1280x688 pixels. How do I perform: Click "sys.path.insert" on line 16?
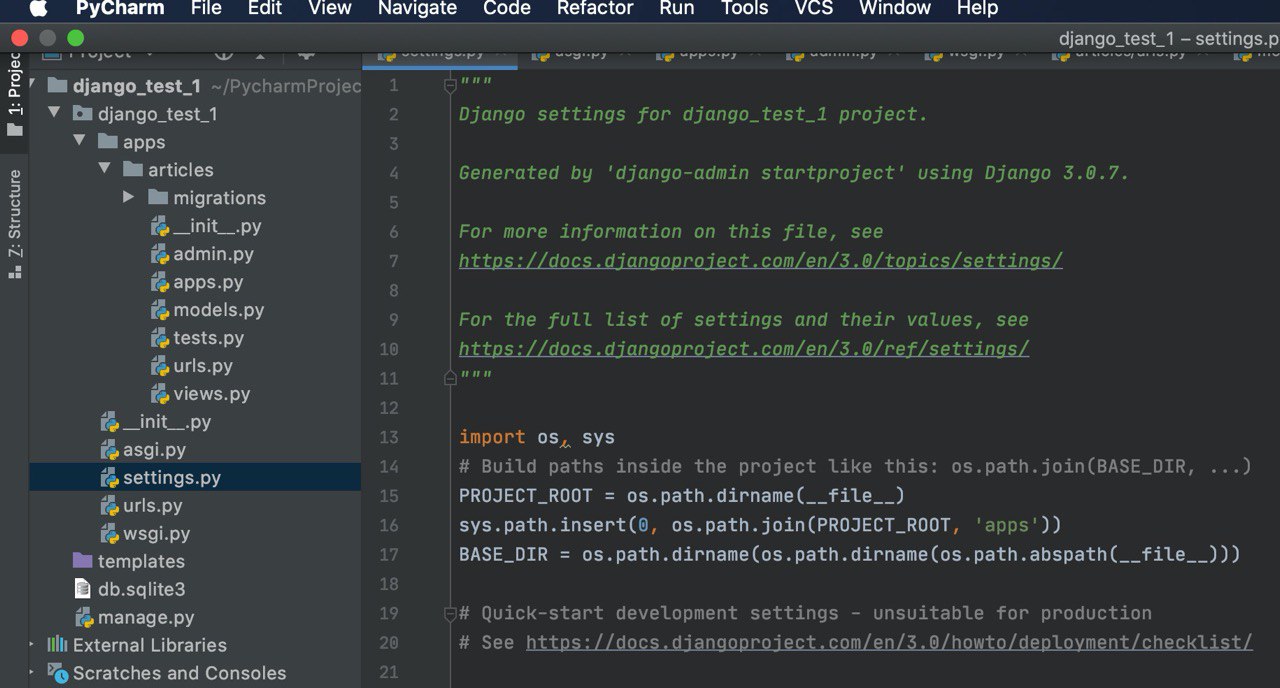543,525
